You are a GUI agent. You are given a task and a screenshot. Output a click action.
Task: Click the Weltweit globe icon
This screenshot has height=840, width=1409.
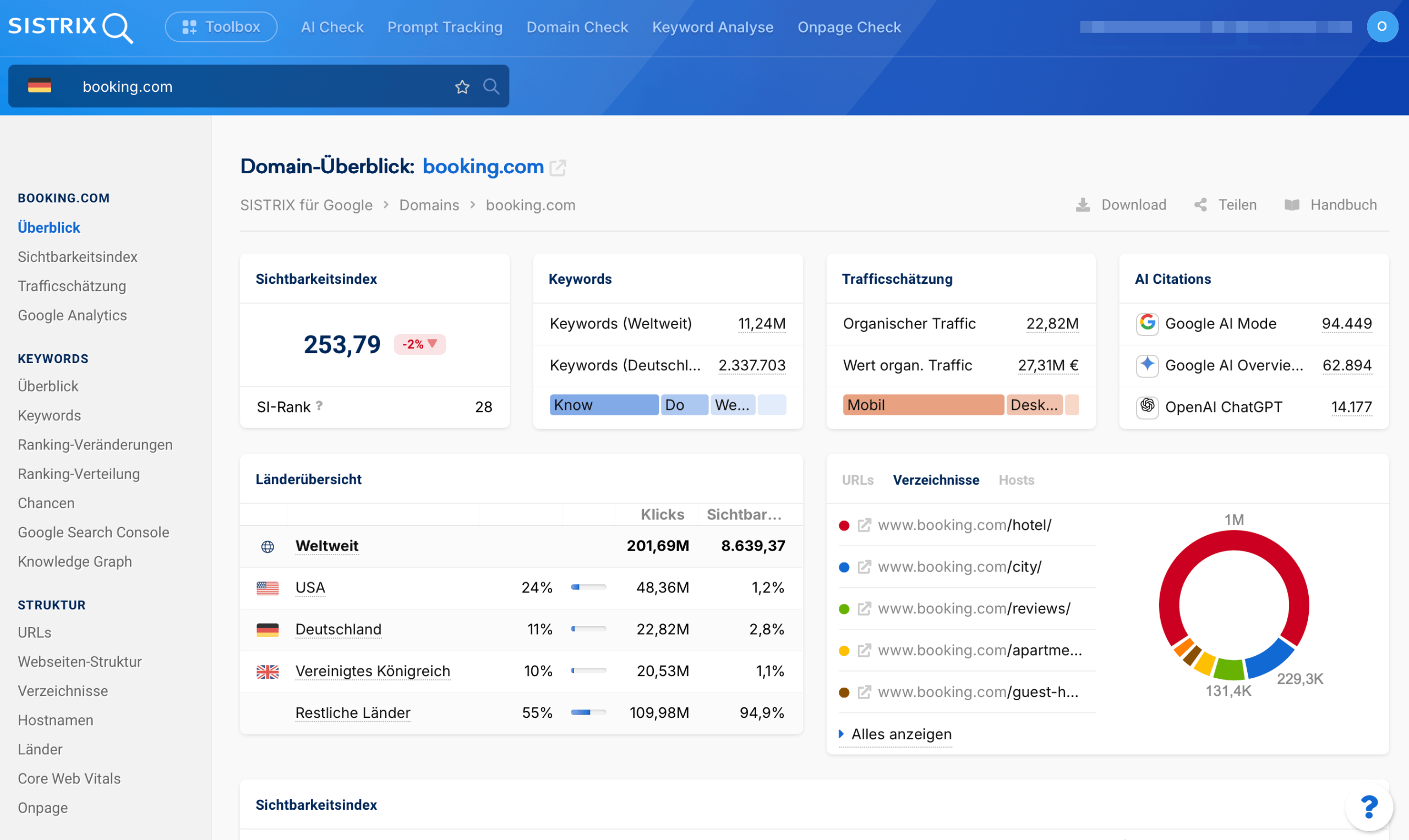coord(267,546)
